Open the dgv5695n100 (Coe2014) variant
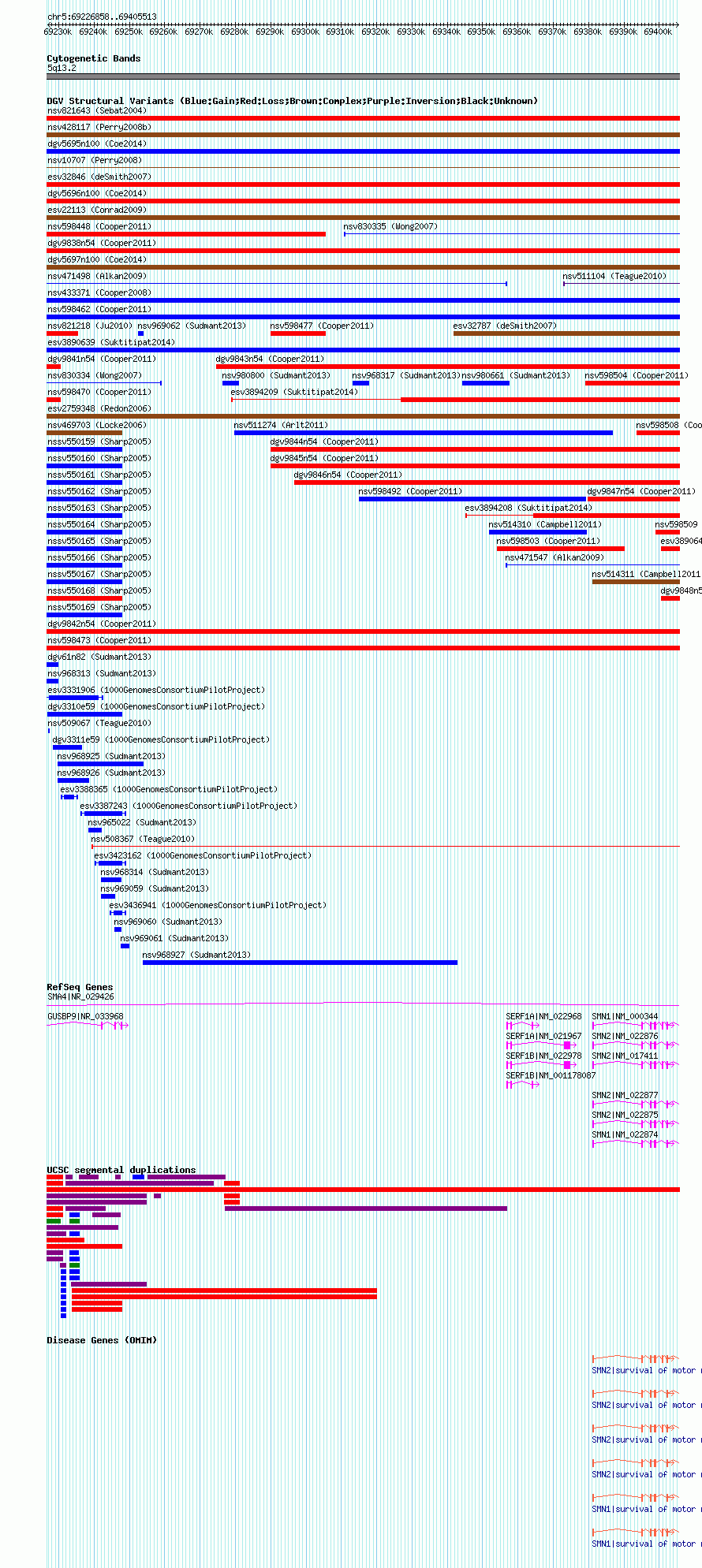This screenshot has width=702, height=1568. (363, 151)
